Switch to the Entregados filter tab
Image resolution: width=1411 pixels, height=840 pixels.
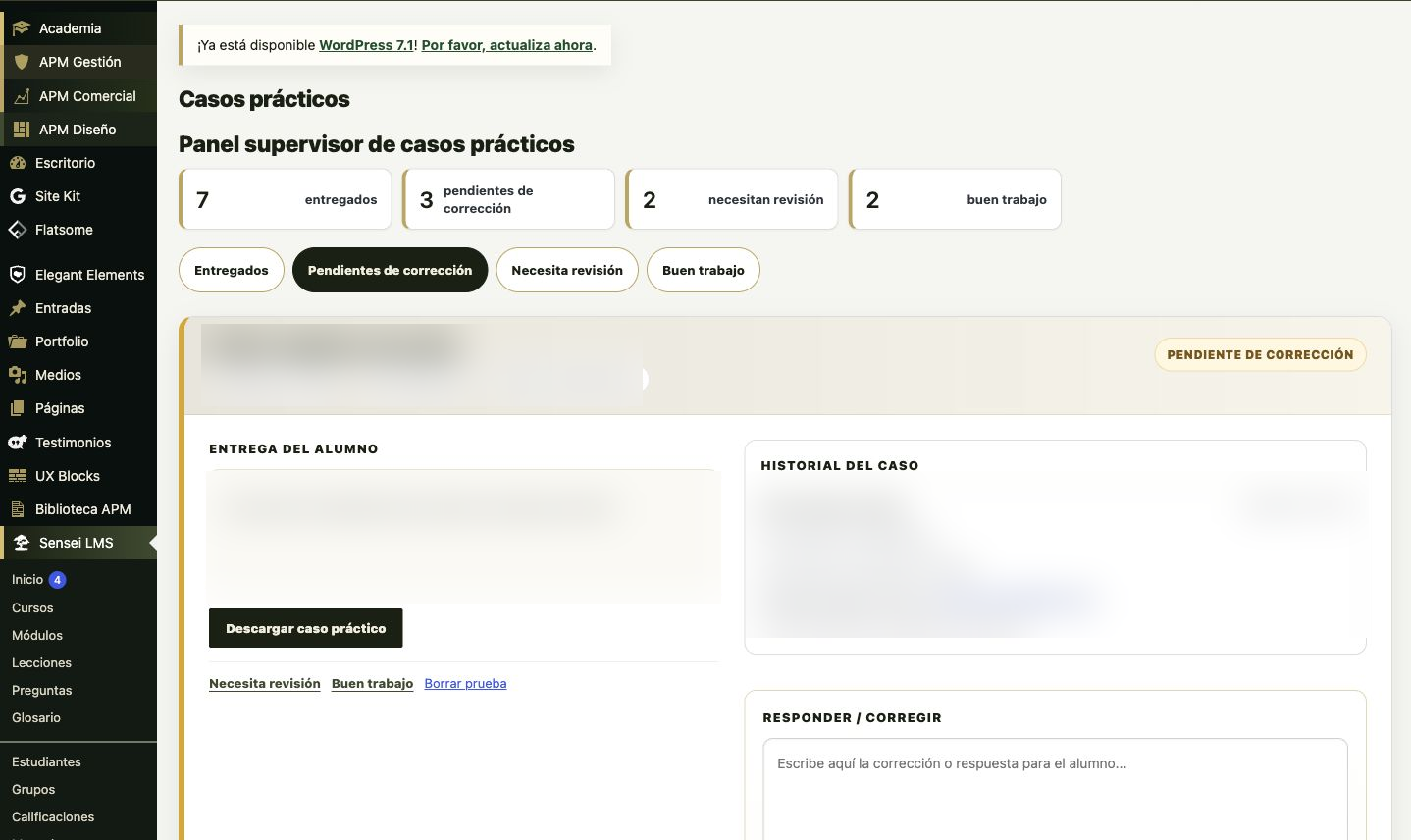pyautogui.click(x=232, y=270)
